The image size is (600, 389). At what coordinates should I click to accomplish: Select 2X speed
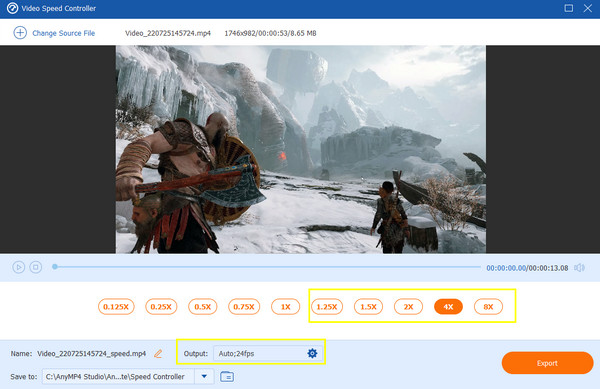pos(408,307)
